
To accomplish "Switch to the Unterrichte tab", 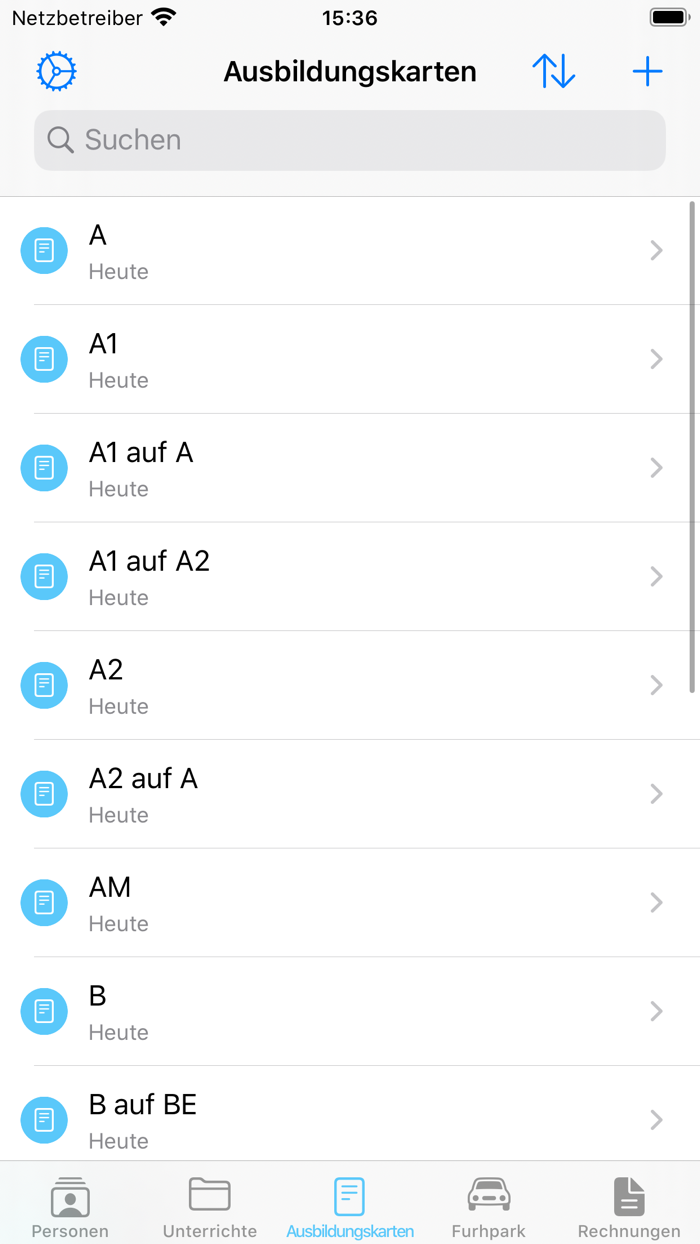I will (210, 1206).
